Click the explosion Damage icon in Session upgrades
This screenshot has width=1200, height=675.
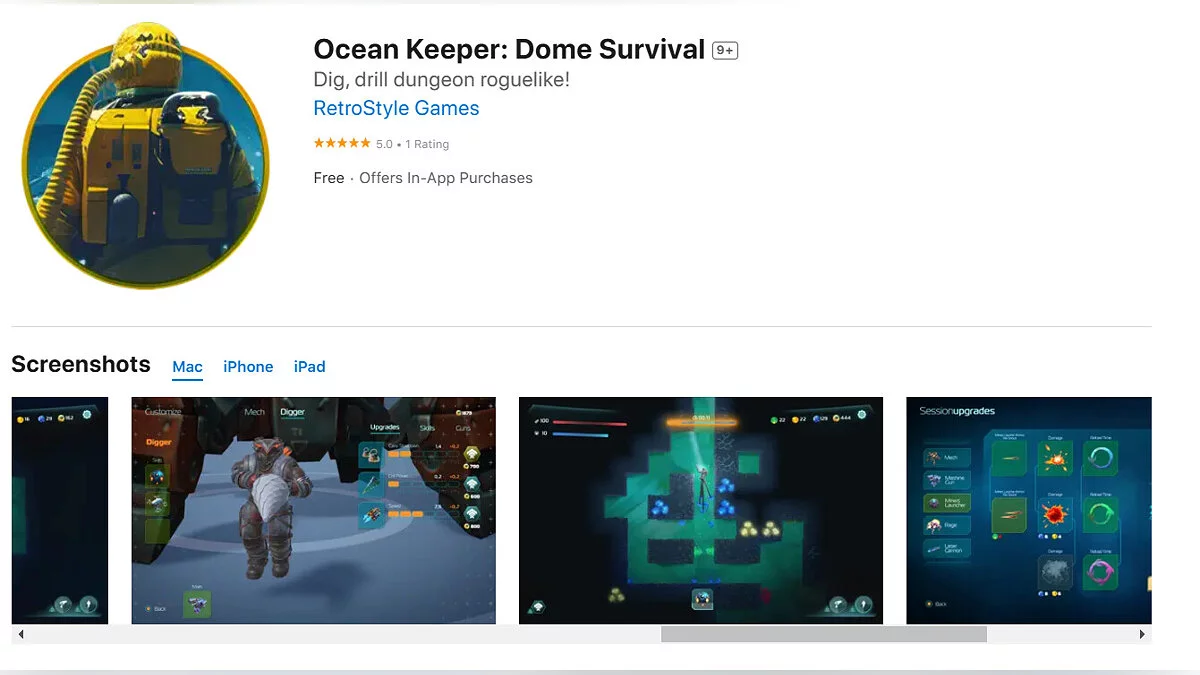(x=1056, y=459)
